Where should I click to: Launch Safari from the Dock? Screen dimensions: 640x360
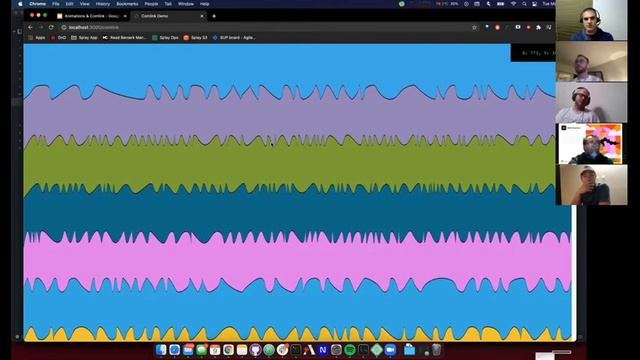[174, 350]
